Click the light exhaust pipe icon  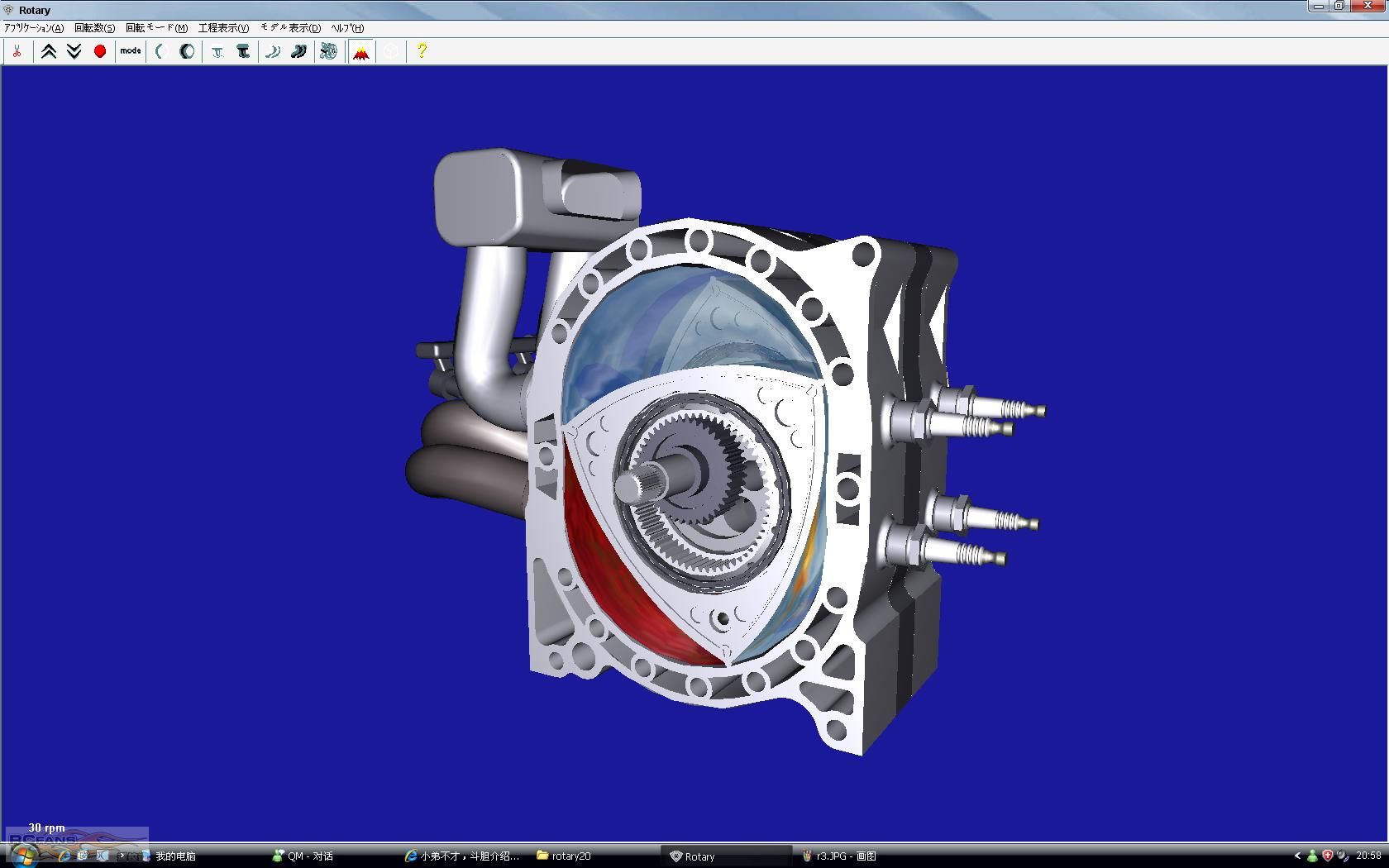273,51
